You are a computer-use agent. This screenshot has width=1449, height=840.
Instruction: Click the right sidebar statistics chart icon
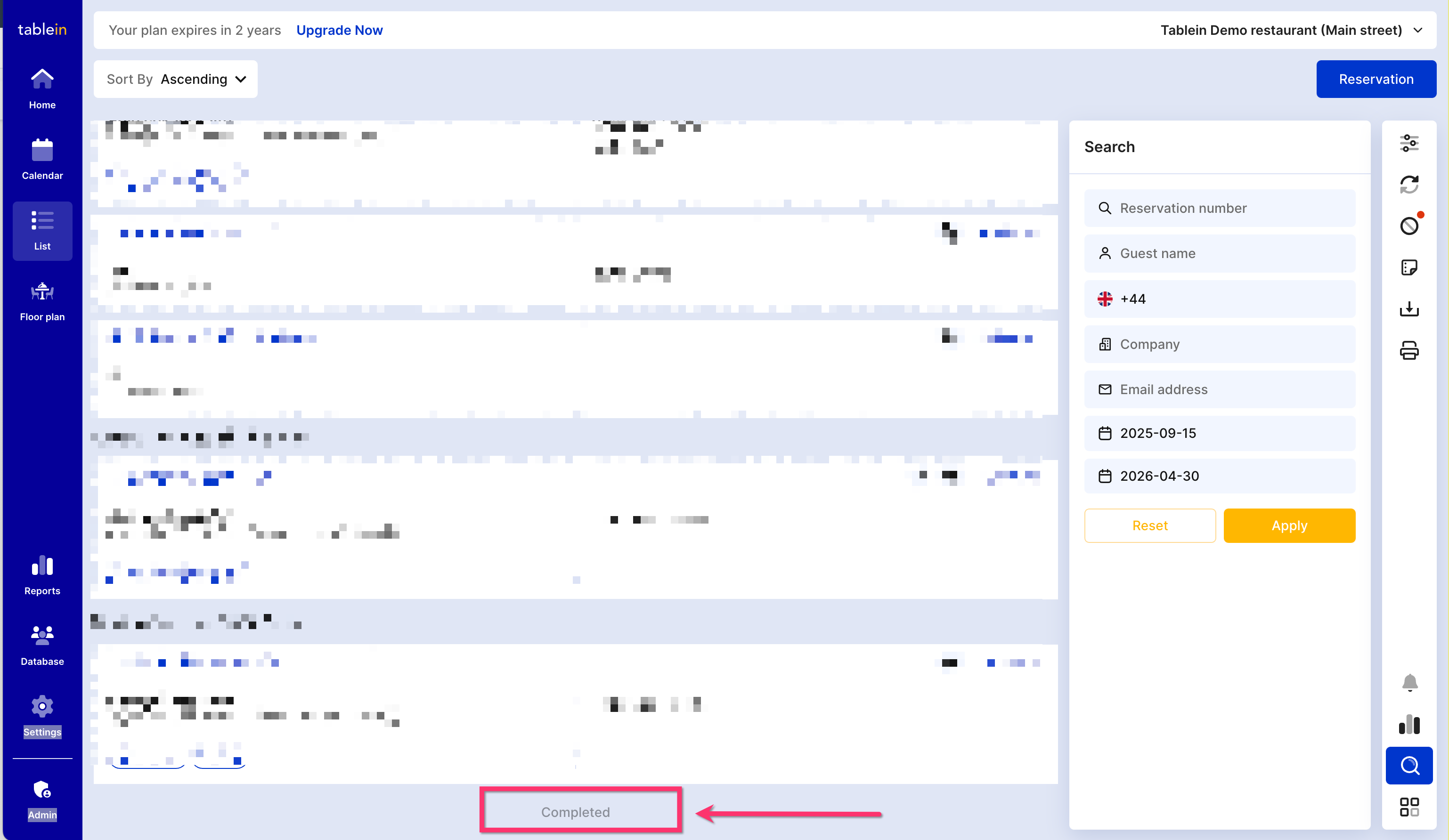coord(1409,724)
